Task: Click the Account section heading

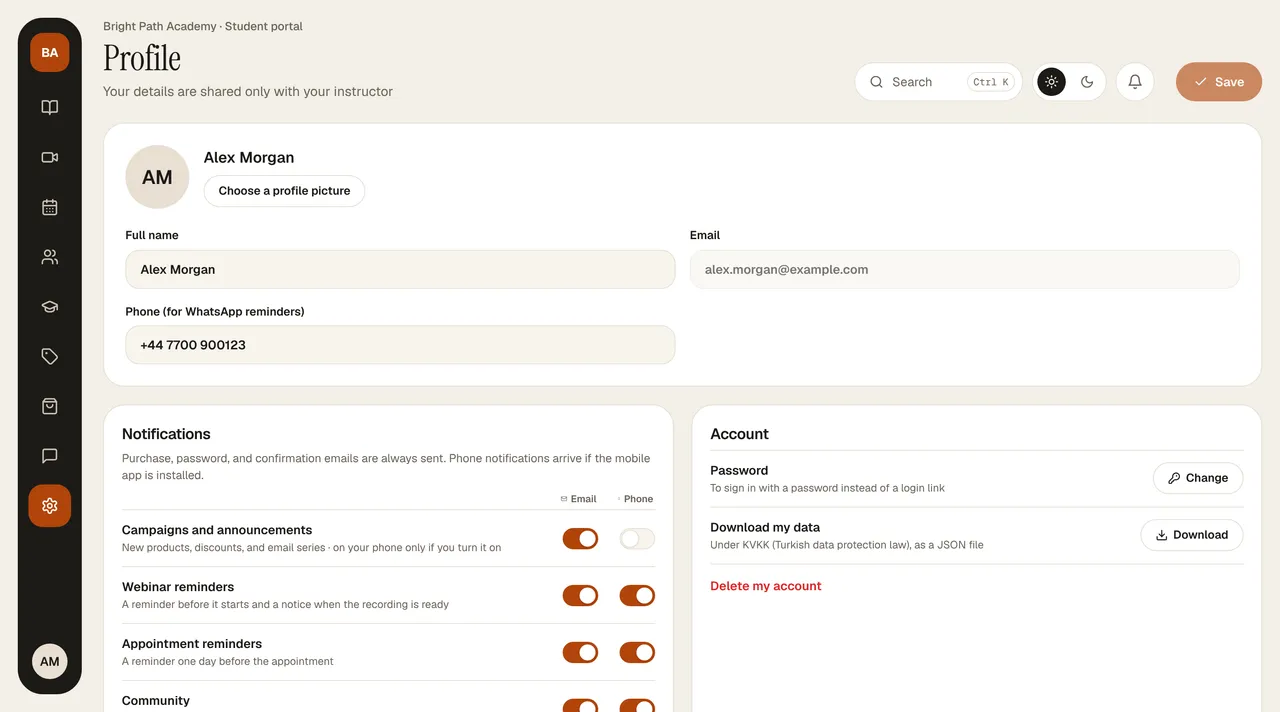Action: (x=739, y=434)
